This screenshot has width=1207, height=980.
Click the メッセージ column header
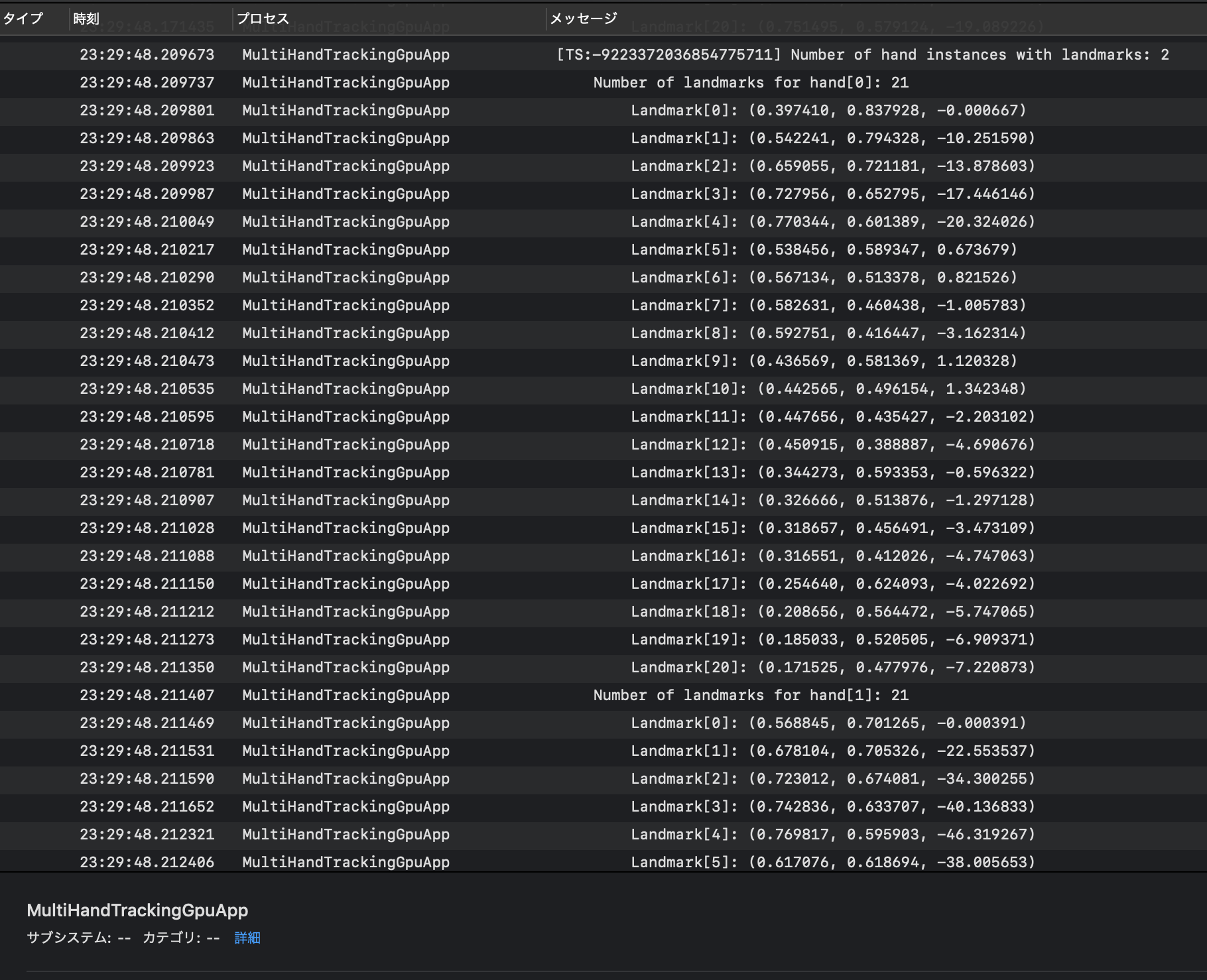click(x=584, y=19)
